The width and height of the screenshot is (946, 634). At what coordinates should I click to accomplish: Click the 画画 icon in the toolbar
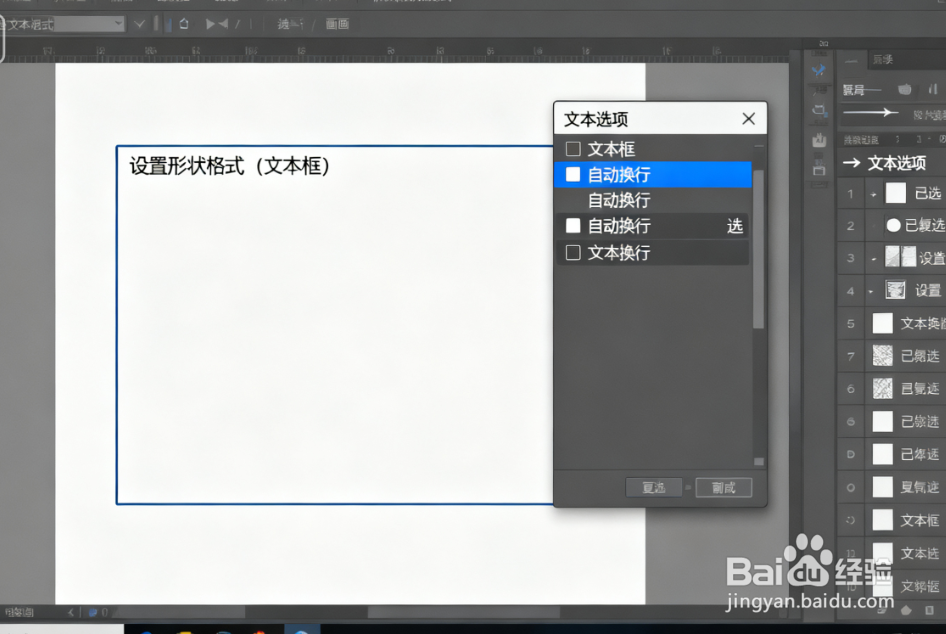pos(335,24)
